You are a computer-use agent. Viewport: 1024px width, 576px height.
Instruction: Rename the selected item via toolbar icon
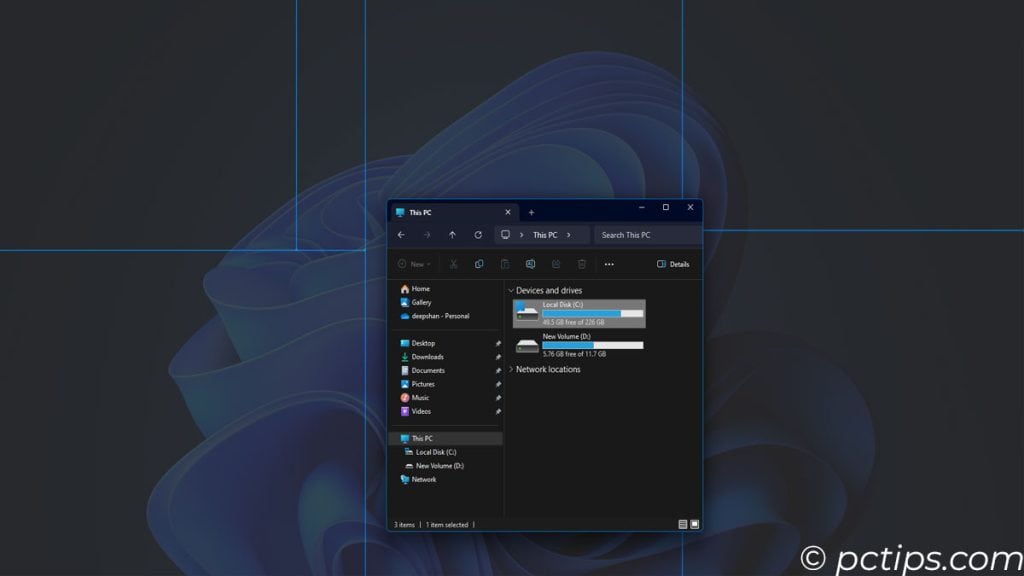pos(530,264)
